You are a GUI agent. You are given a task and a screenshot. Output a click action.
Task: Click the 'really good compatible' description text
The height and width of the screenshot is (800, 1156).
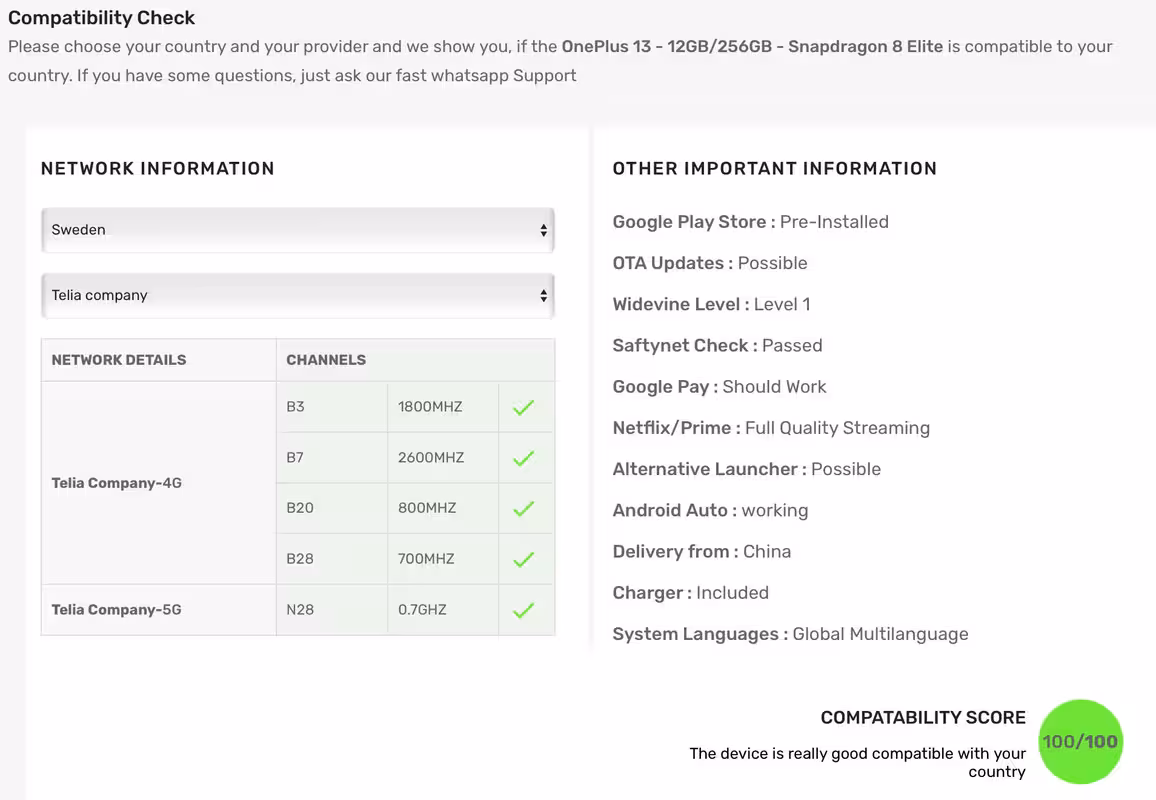tap(857, 762)
